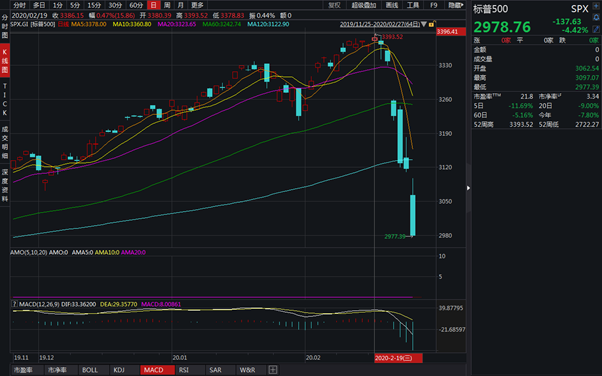Viewport: 602px width, 376px height.
Task: Expand the date range dropdown triangle
Action: [424, 24]
